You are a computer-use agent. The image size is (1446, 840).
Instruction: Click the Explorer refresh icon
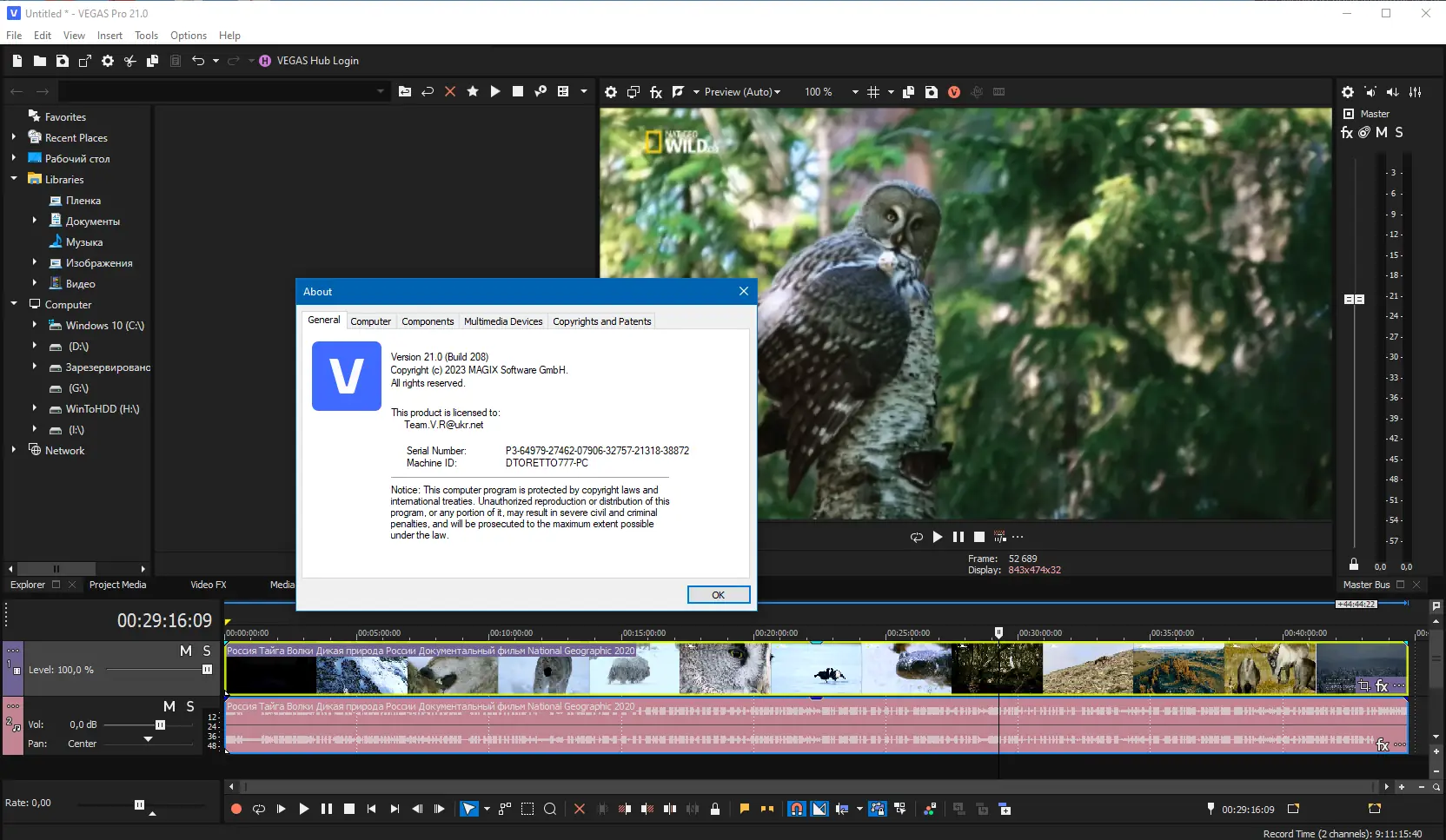point(428,91)
